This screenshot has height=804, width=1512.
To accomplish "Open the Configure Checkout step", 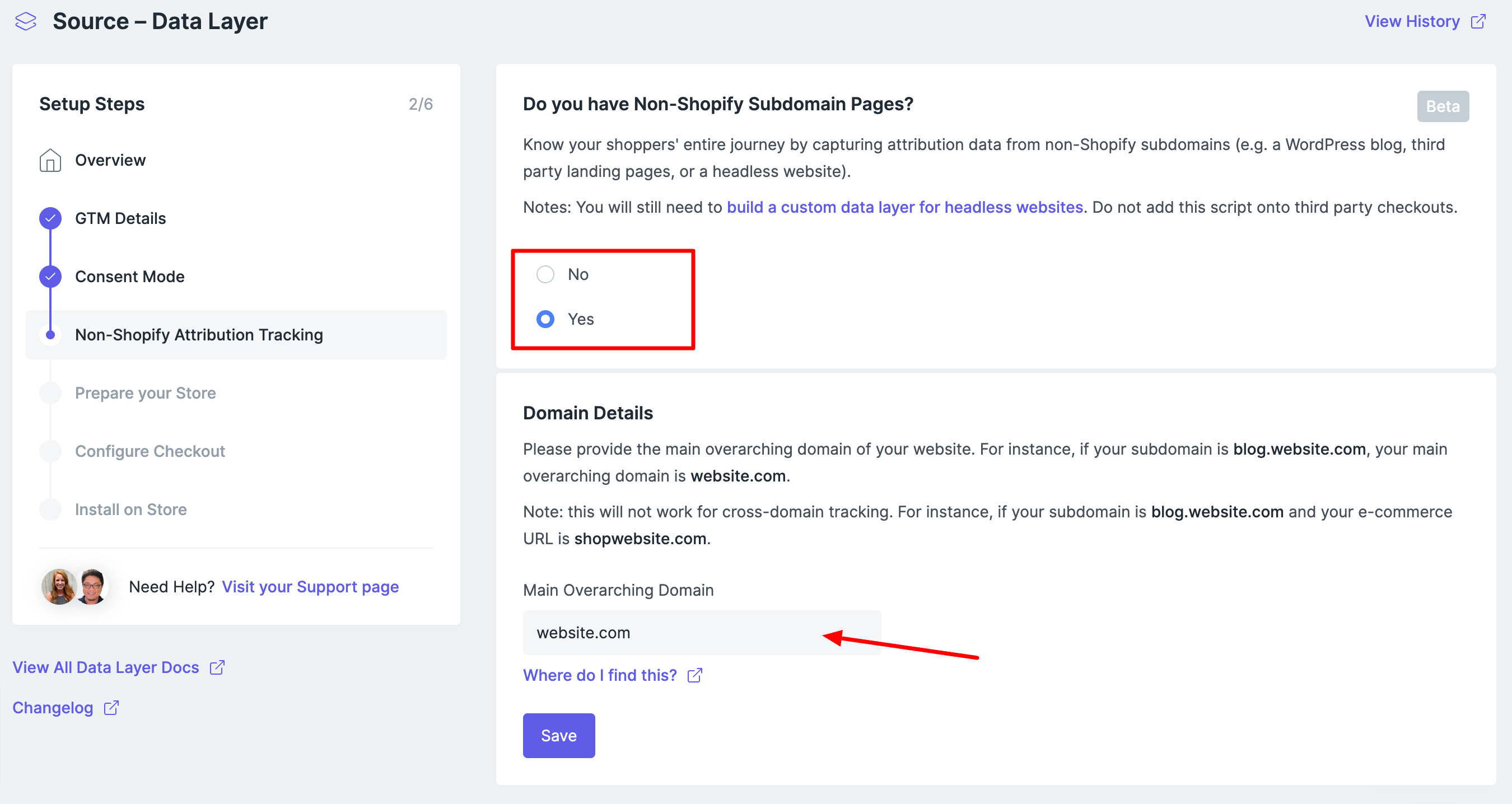I will click(150, 451).
